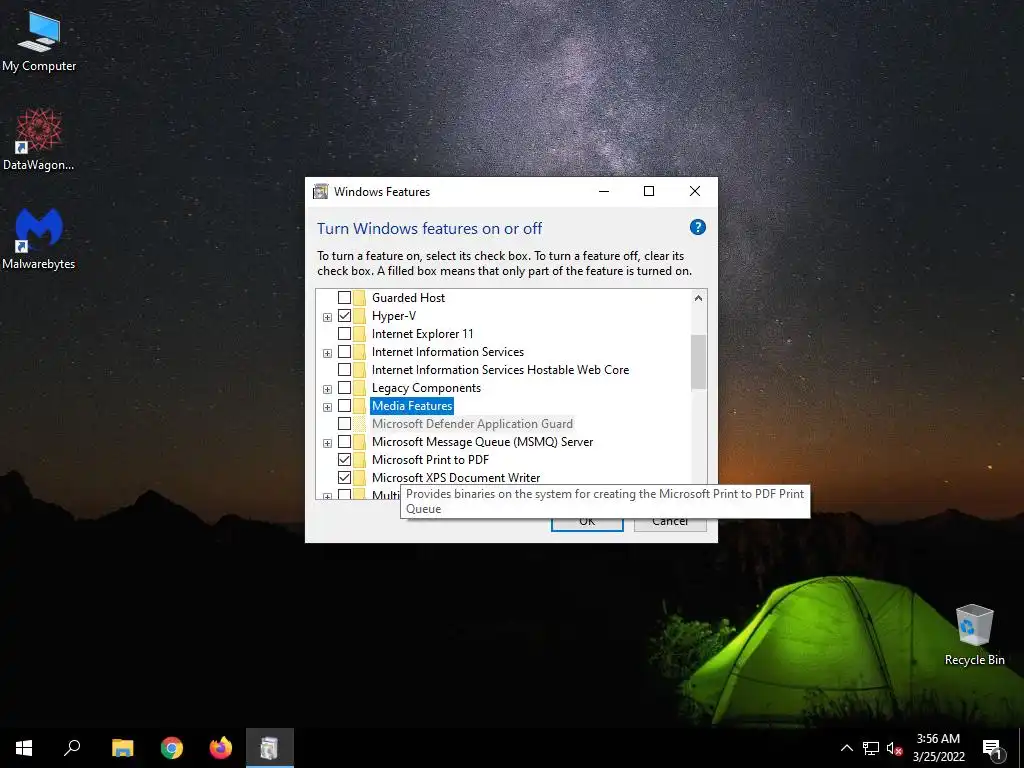Tick the Legacy Components checkbox
1024x768 pixels.
344,388
